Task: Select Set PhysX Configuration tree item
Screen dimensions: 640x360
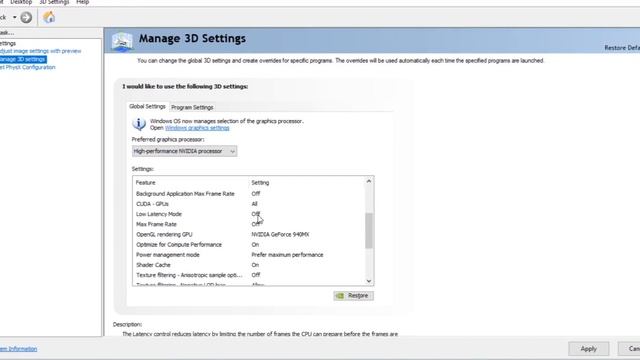Action: point(27,67)
